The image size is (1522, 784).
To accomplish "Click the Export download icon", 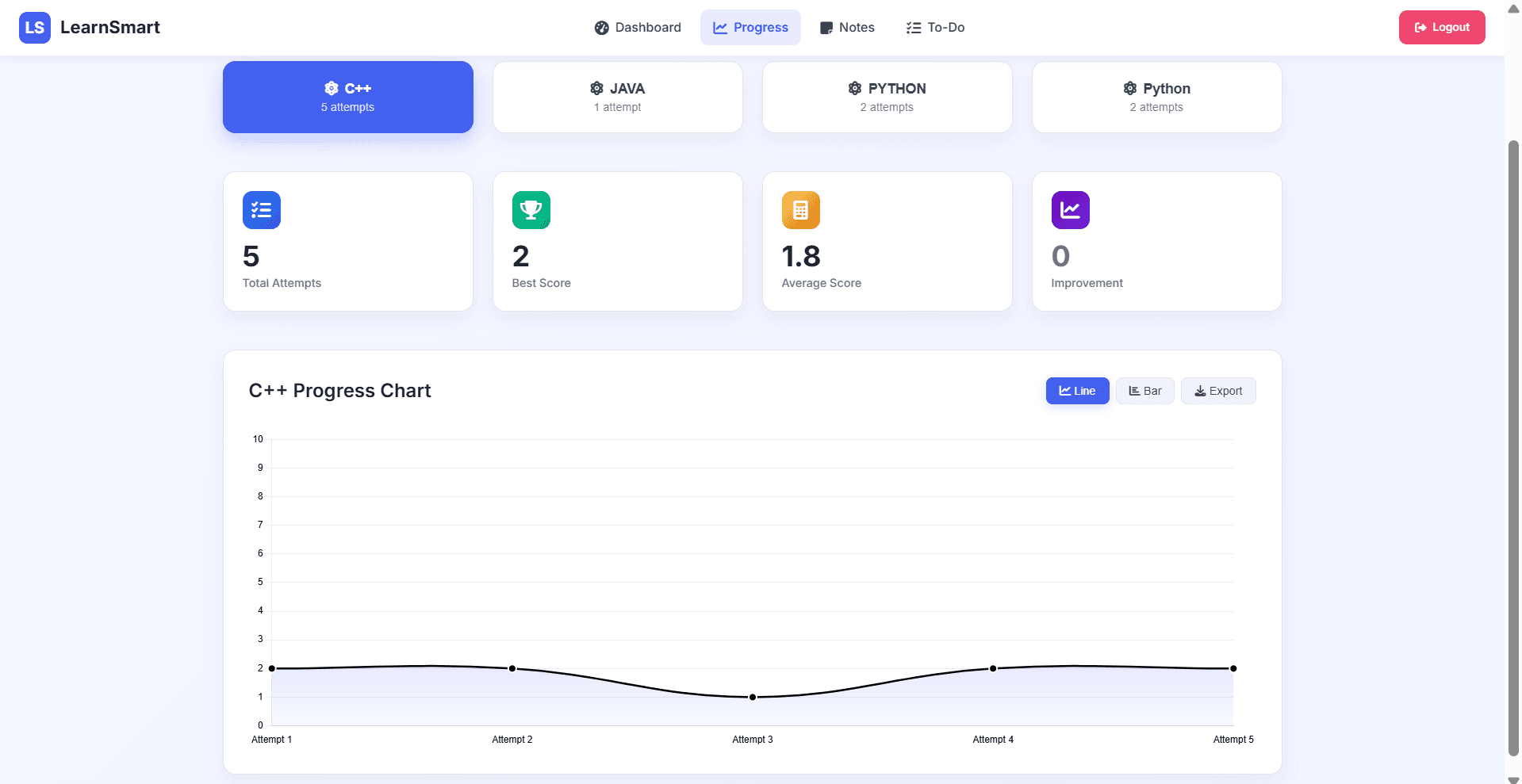I will 1201,391.
